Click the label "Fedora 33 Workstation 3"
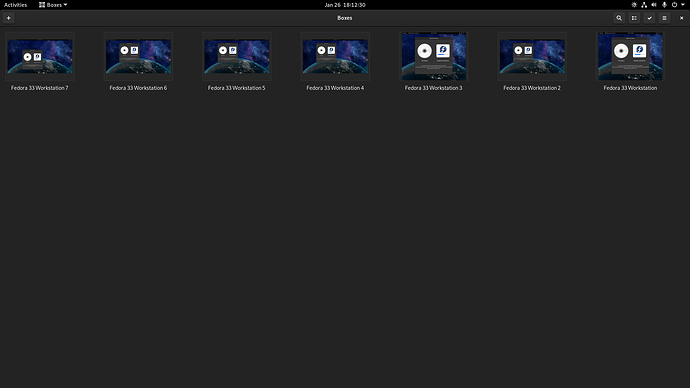This screenshot has width=690, height=388. [x=433, y=88]
